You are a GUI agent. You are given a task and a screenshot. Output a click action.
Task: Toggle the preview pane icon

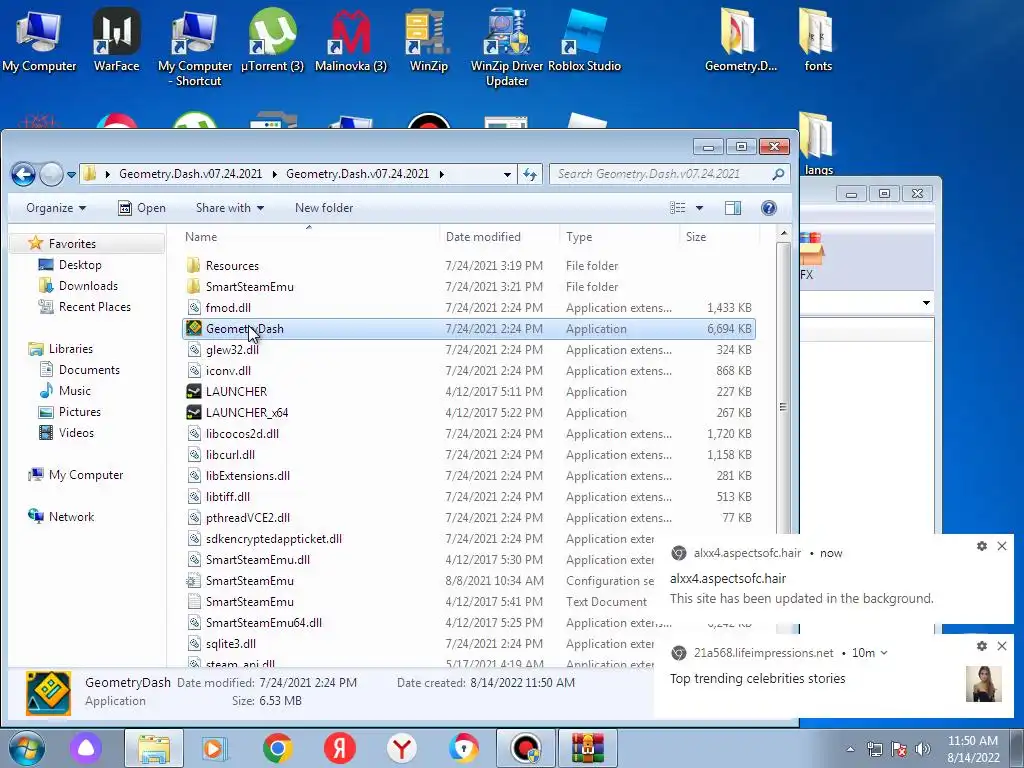coord(733,208)
